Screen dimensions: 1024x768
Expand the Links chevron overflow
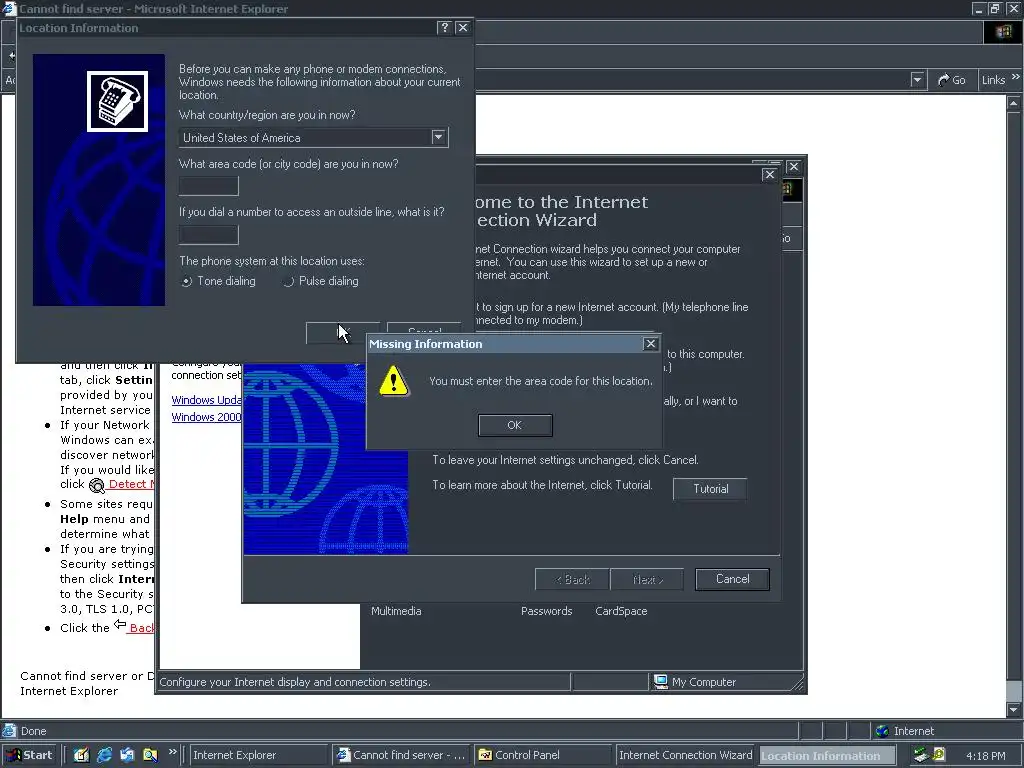tap(1016, 77)
